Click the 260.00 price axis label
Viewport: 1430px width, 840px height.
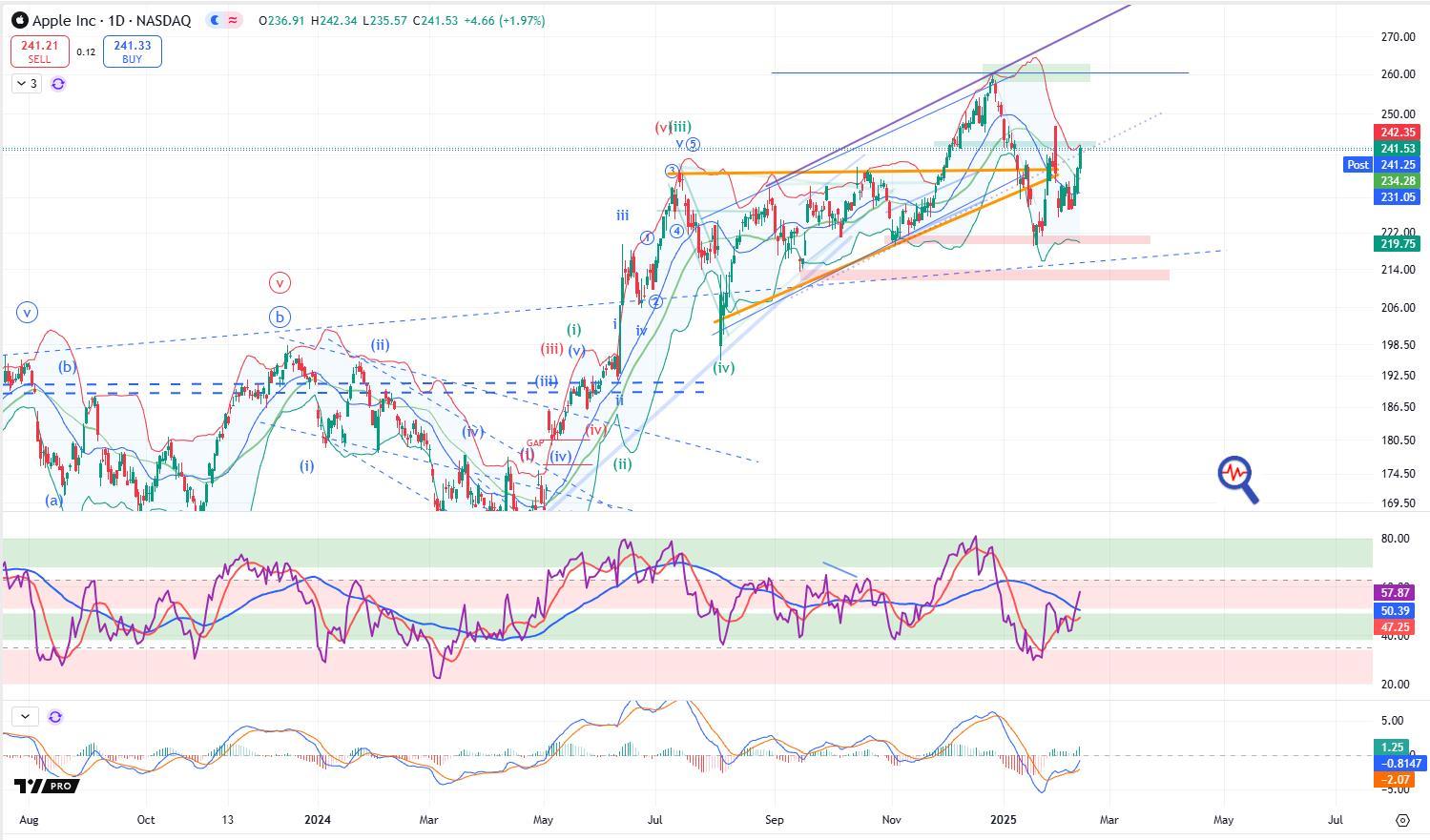pos(1398,74)
